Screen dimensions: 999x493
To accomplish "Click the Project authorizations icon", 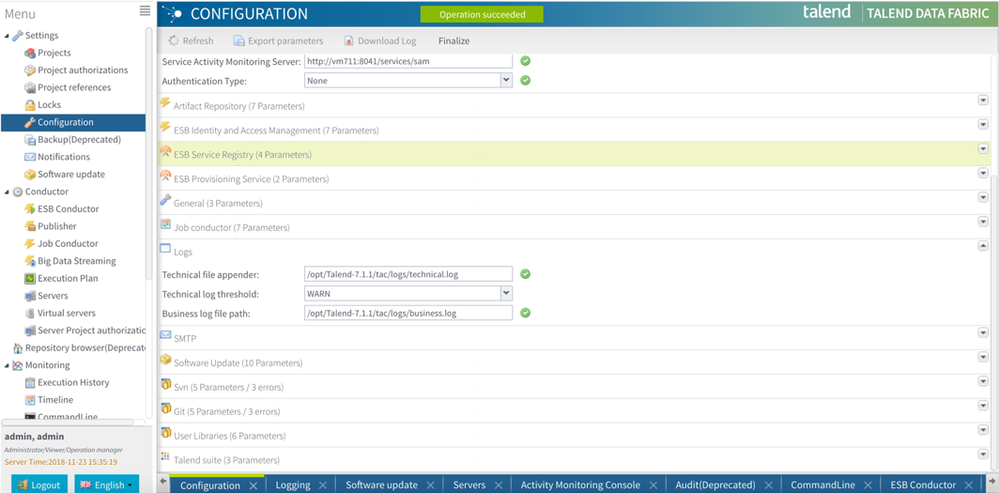I will point(30,70).
